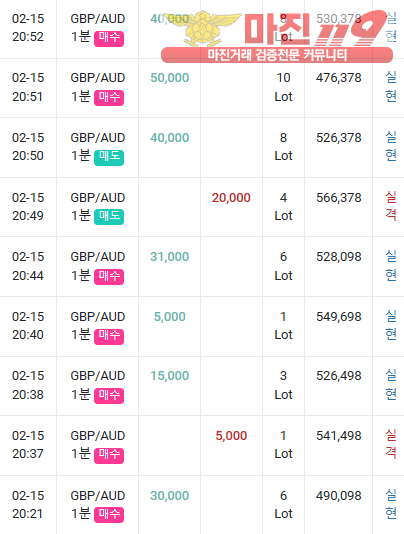Click the 매수 badge in the 20:21 row
The width and height of the screenshot is (404, 534).
tap(109, 515)
